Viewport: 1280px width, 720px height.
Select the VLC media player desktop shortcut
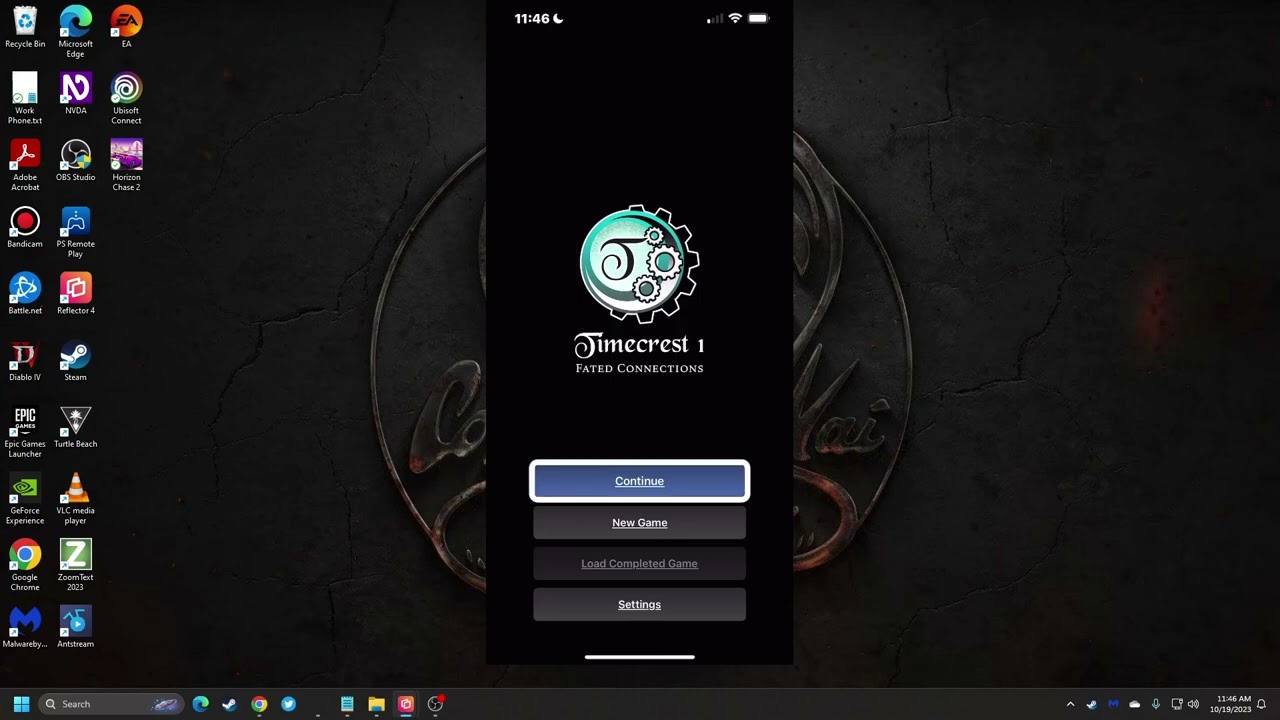pos(75,499)
